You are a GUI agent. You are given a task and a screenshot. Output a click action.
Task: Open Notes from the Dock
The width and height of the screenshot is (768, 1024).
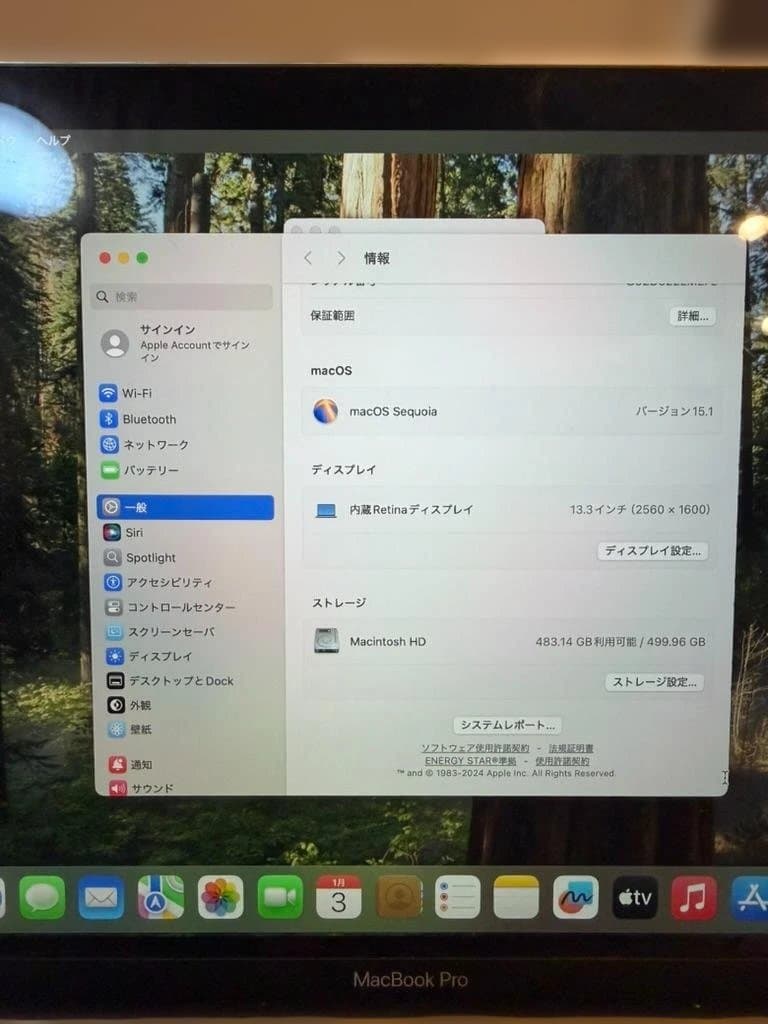pyautogui.click(x=516, y=897)
